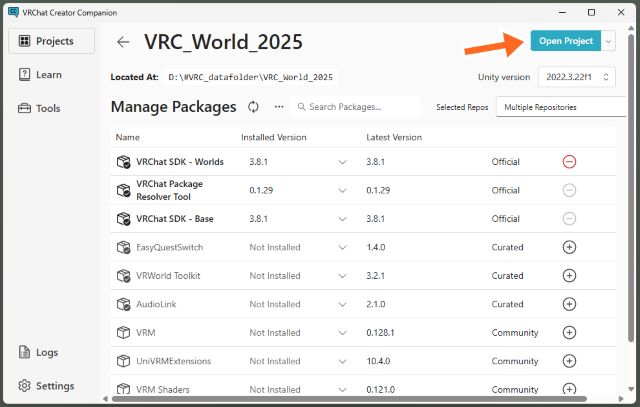Expand version dropdown for Package Resolver Tool
The width and height of the screenshot is (640, 407).
pos(342,191)
